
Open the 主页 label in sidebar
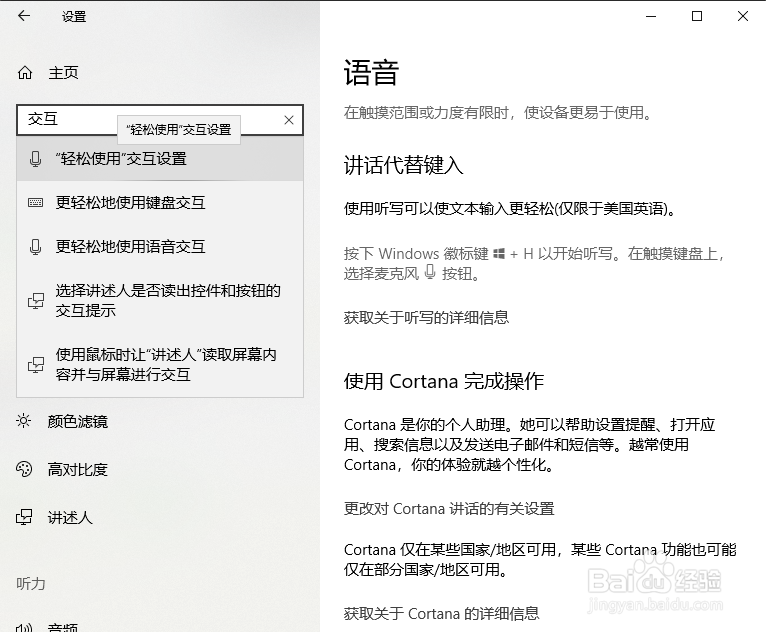tap(63, 73)
